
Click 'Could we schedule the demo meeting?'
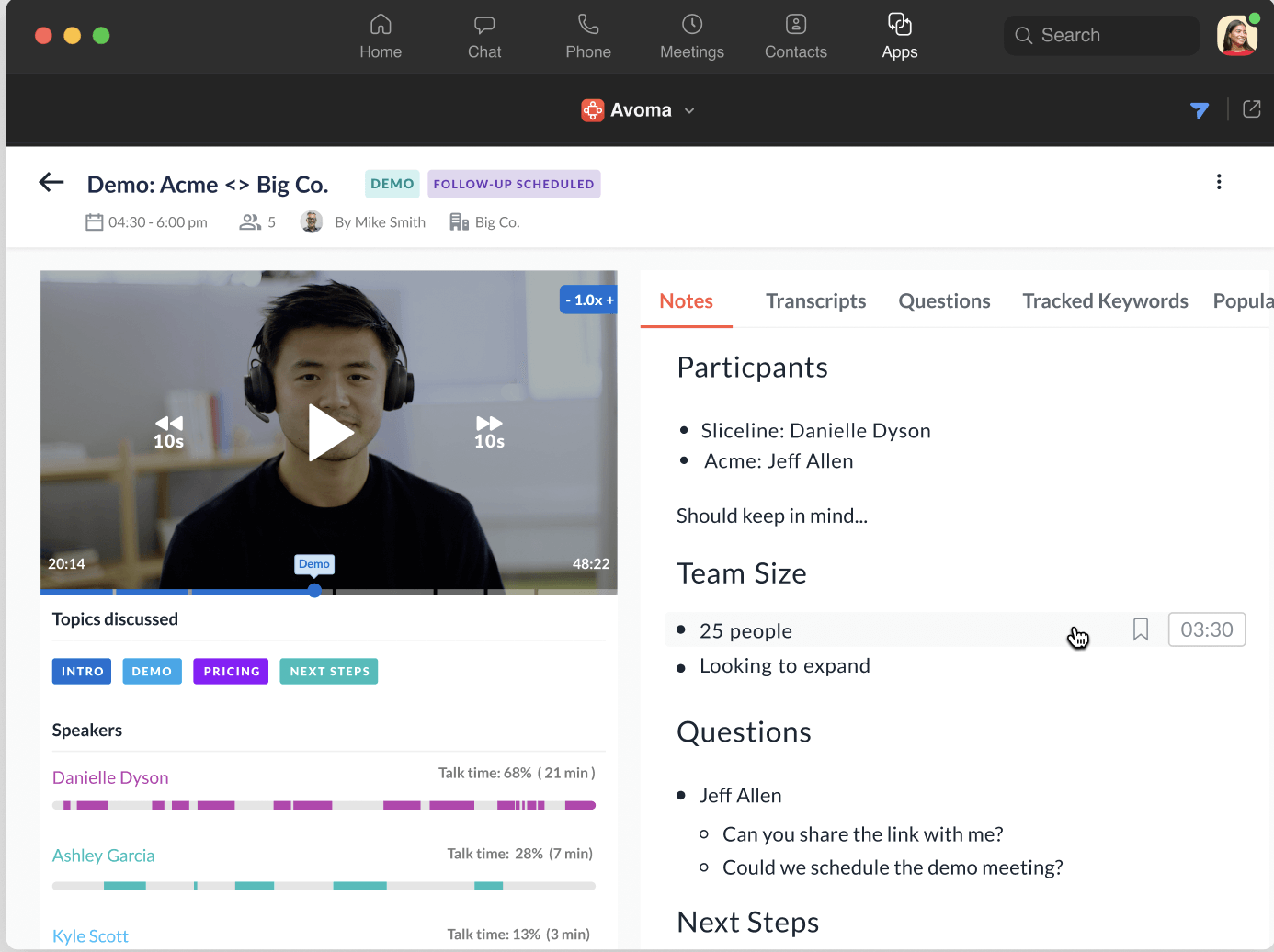click(x=893, y=867)
